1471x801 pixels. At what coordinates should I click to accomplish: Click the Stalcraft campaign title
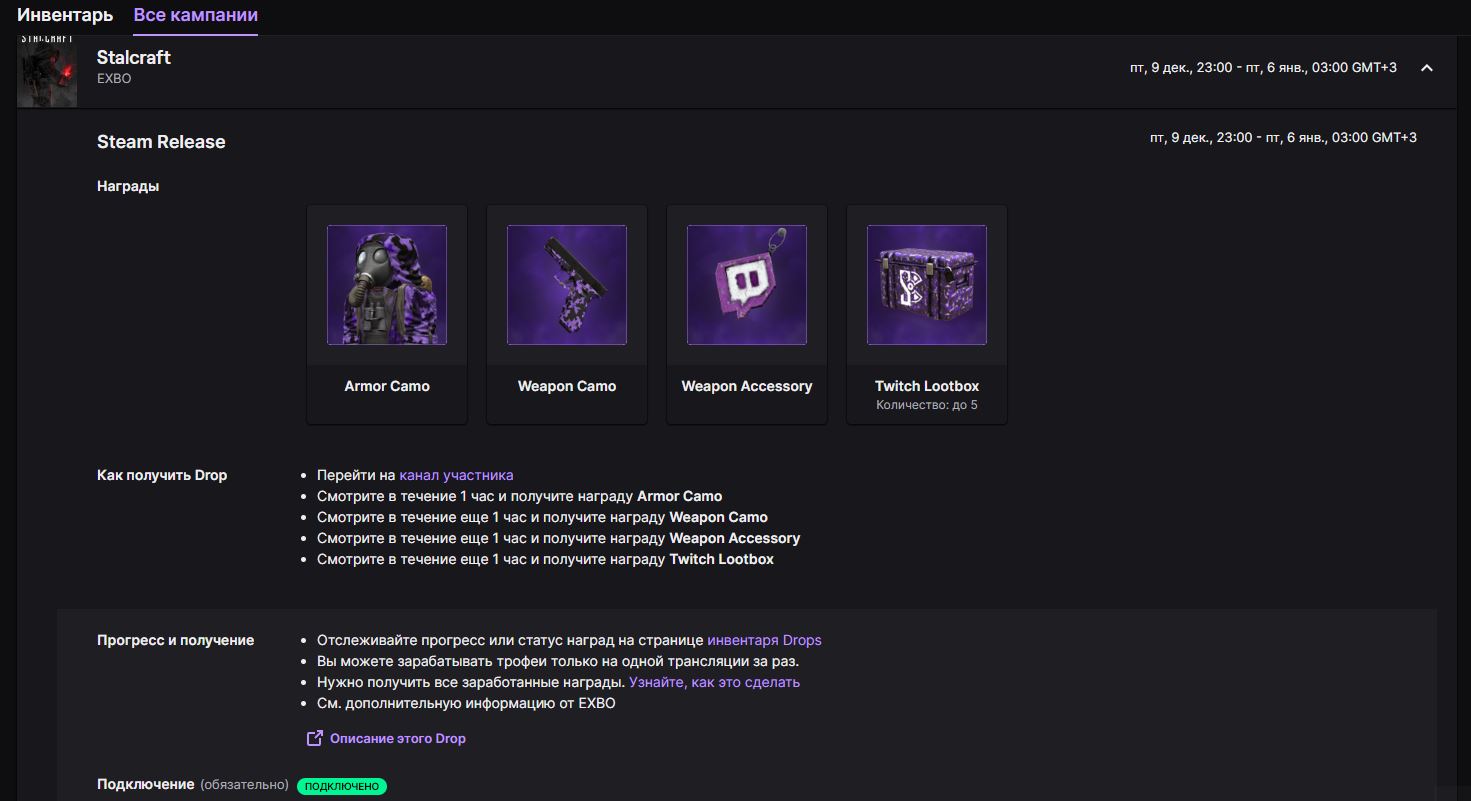(x=134, y=57)
